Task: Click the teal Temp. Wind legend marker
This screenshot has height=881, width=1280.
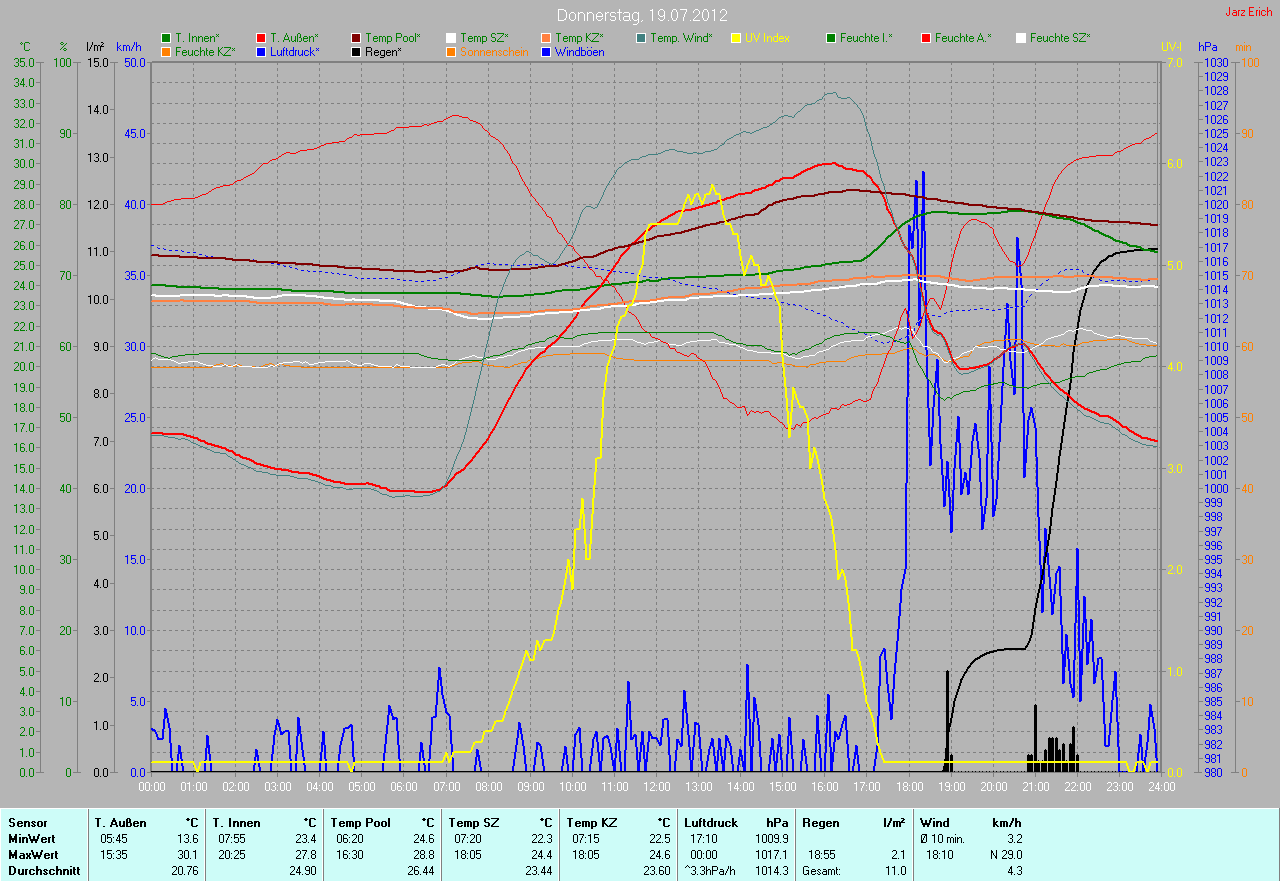Action: 641,38
